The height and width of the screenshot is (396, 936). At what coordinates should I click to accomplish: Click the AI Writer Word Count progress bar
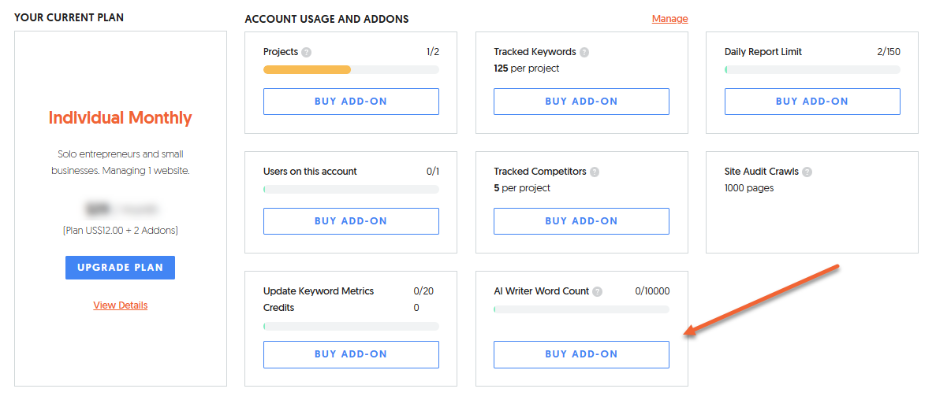[581, 309]
